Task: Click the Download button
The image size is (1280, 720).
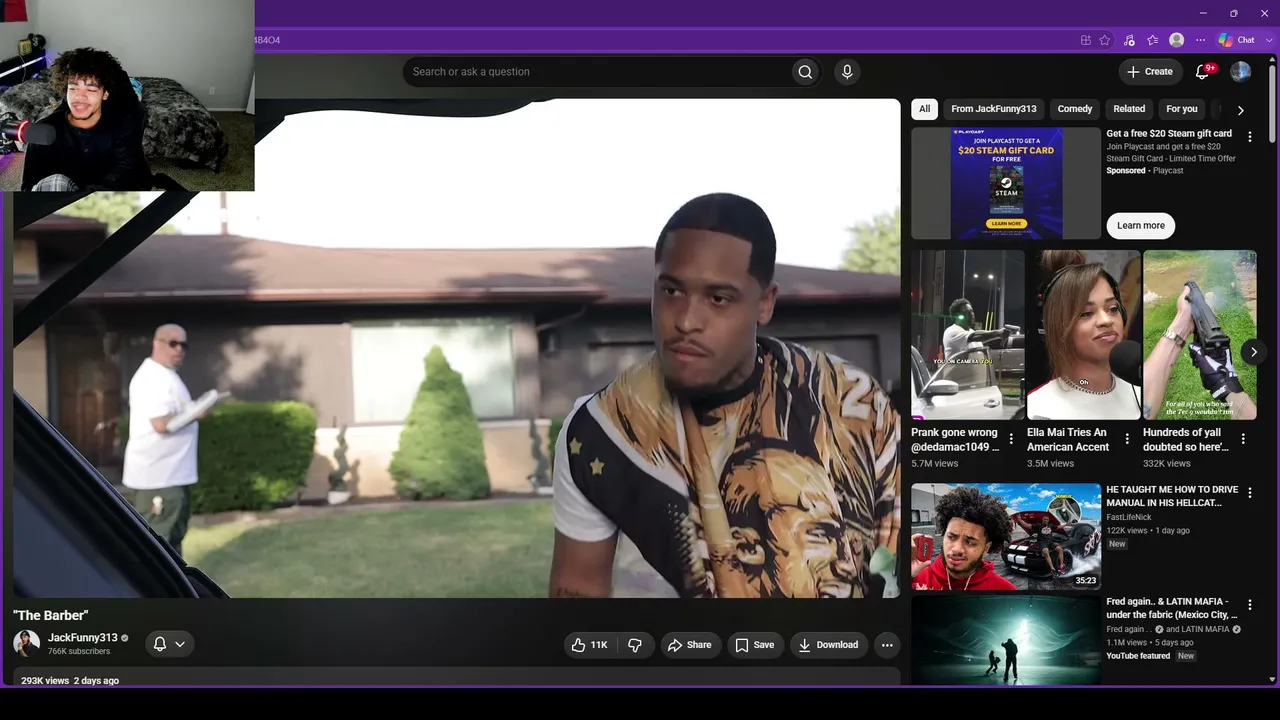Action: point(828,645)
